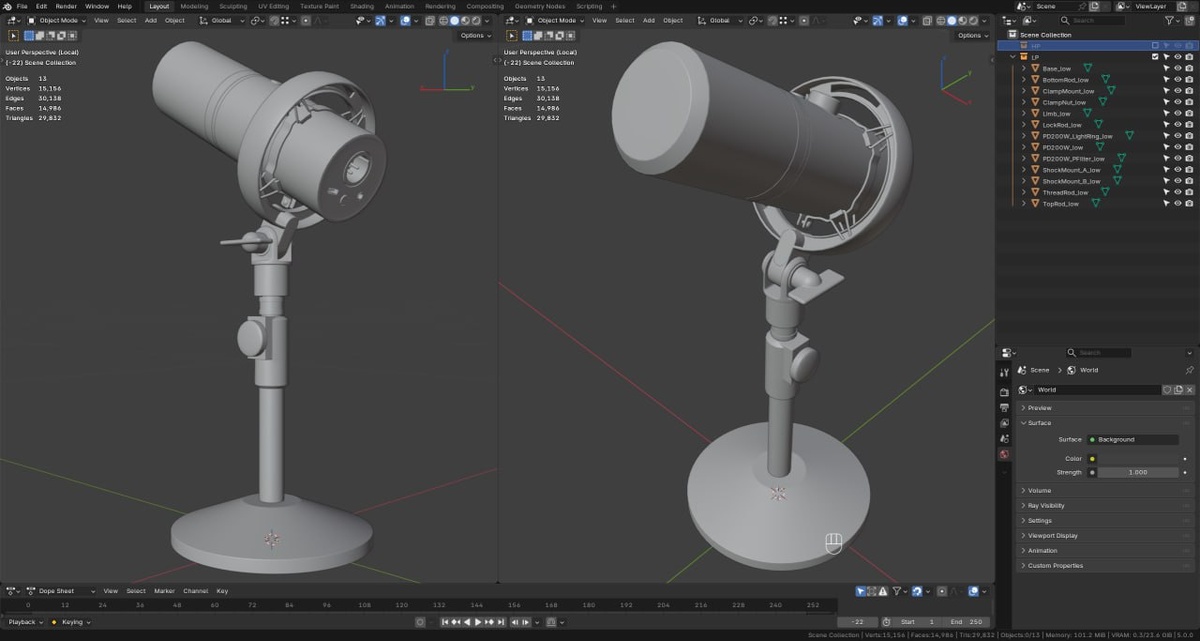The image size is (1200, 641).
Task: Click Base_low mesh data triangle icon
Action: [1087, 68]
